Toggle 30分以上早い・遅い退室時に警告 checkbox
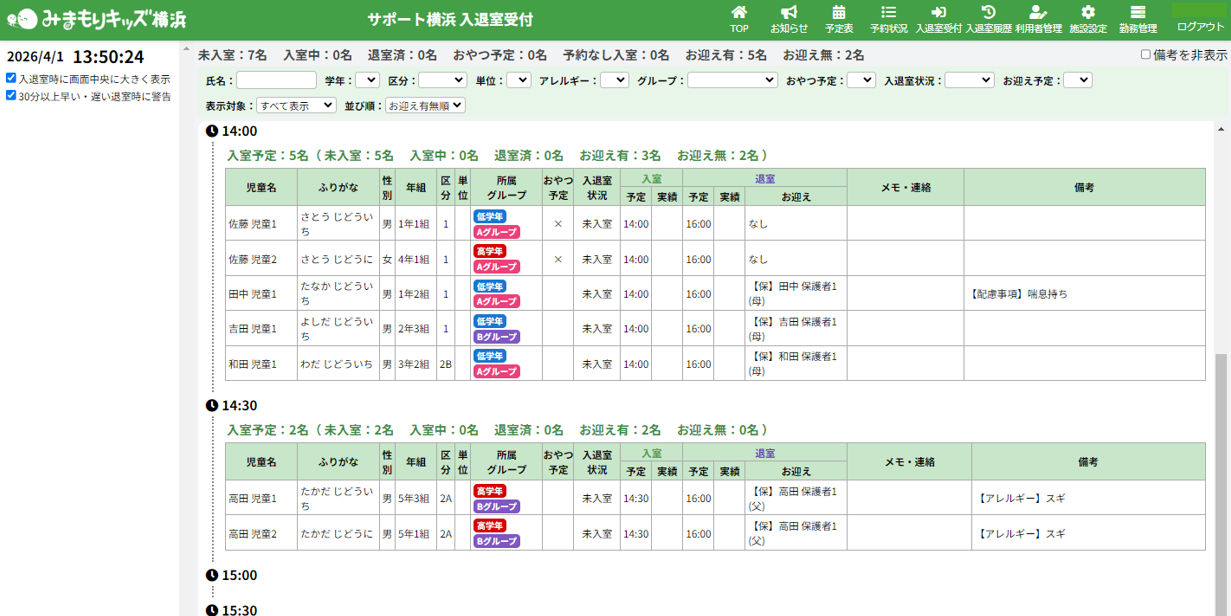This screenshot has width=1231, height=616. tap(11, 96)
